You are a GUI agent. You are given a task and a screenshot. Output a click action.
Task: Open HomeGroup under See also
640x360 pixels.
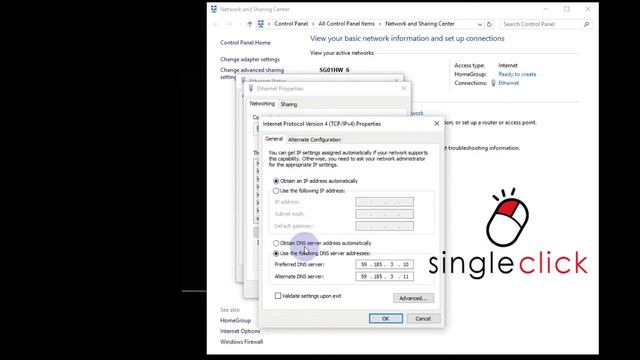[x=236, y=320]
